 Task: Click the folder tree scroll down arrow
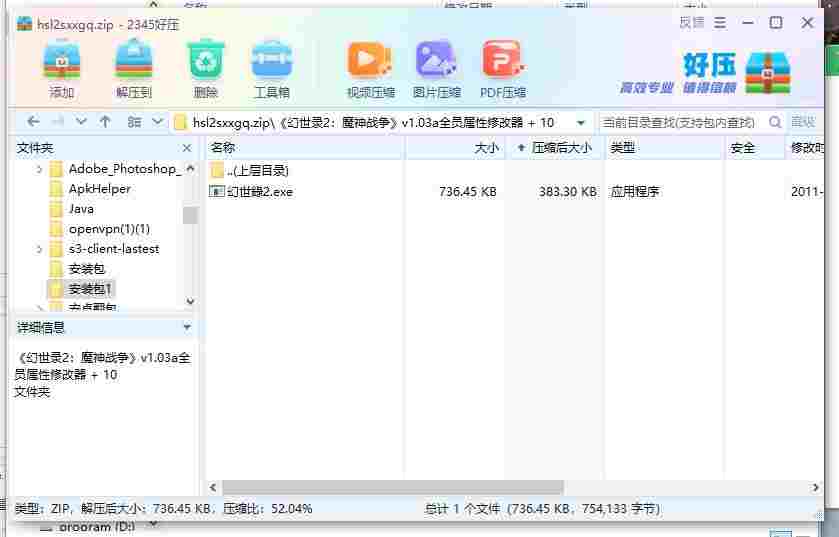190,301
